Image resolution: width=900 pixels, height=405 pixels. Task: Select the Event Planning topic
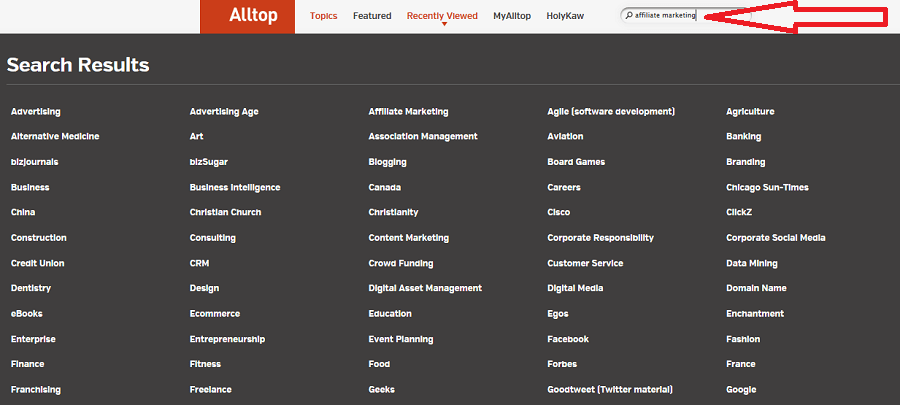(x=401, y=339)
